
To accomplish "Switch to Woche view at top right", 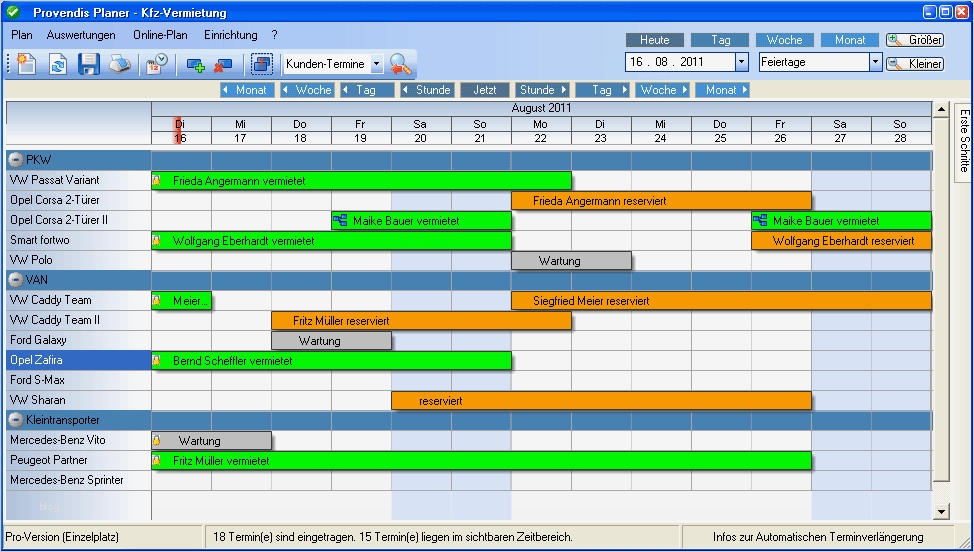I will (785, 40).
